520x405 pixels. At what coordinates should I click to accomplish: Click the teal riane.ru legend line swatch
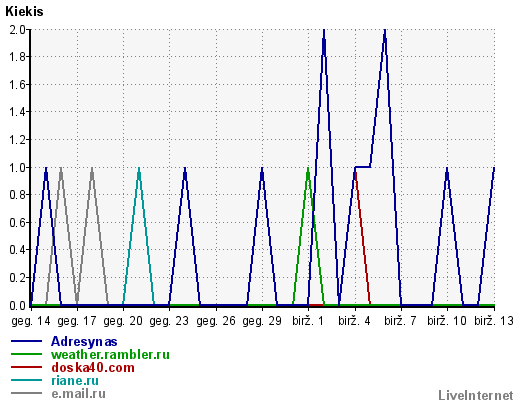tap(27, 380)
